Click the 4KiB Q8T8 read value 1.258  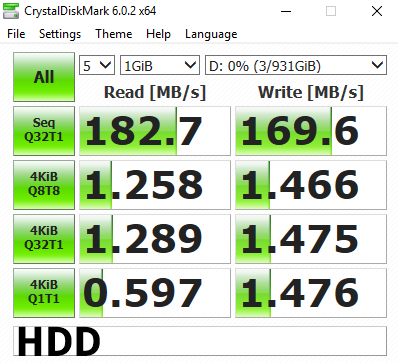[x=155, y=185]
